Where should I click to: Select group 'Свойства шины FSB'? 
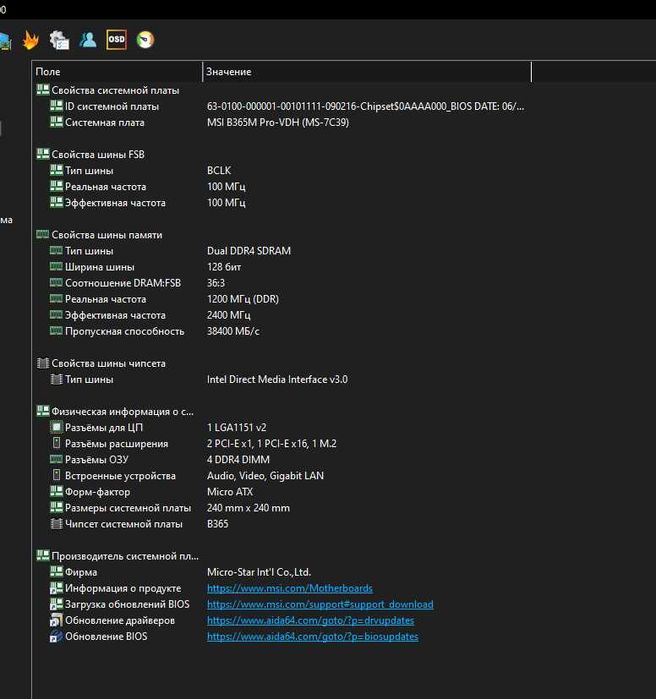click(90, 155)
